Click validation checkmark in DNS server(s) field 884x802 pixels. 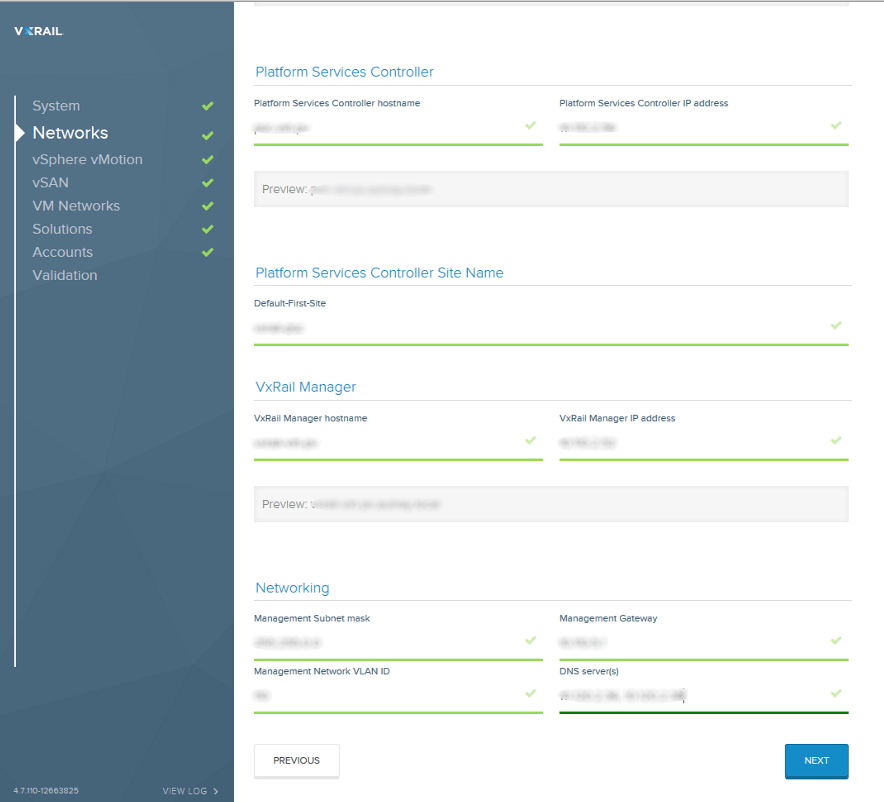pyautogui.click(x=836, y=693)
